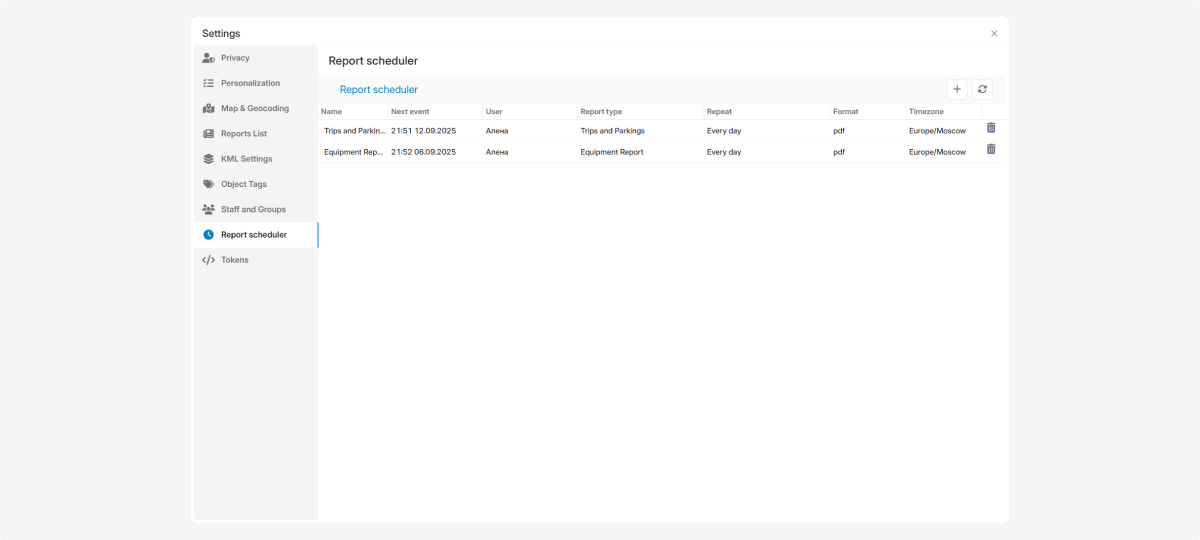
Task: Click the KML Settings layers icon
Action: (208, 159)
